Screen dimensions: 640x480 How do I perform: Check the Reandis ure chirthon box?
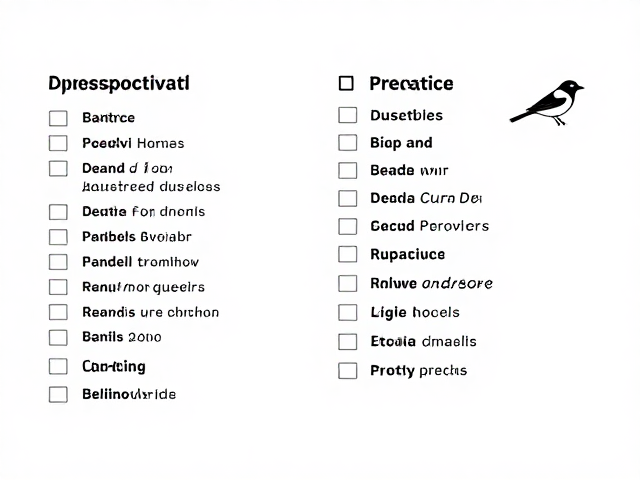click(x=58, y=312)
